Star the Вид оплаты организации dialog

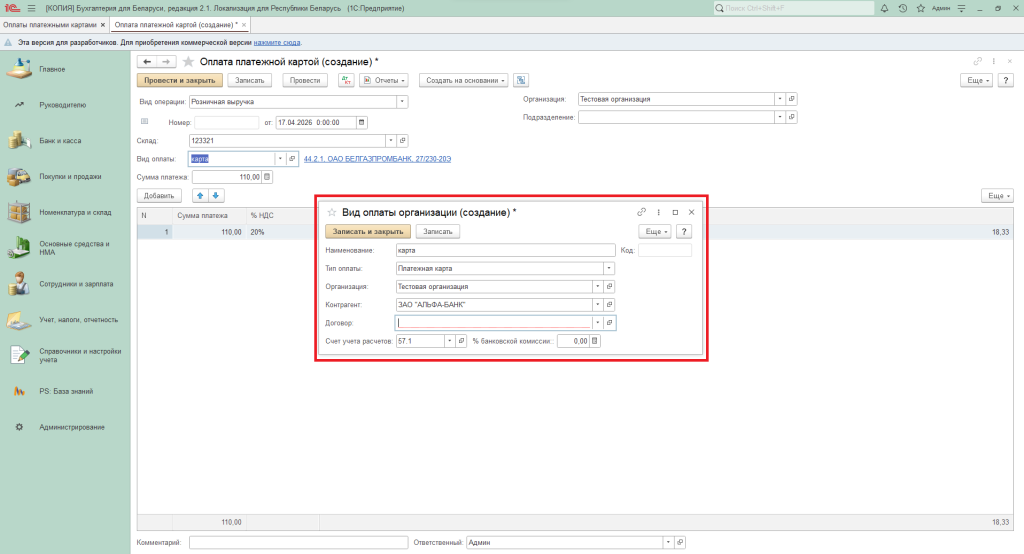click(x=331, y=212)
